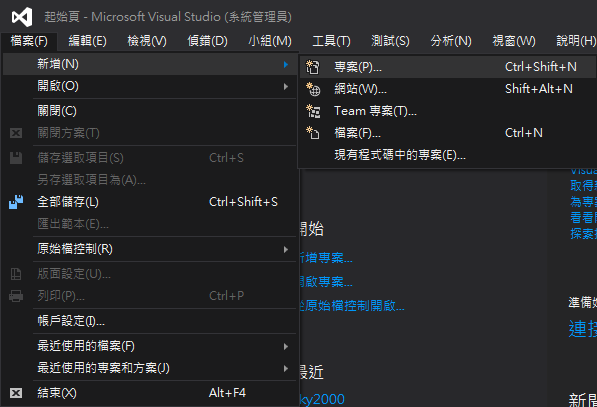Open the 測試(S) menu

click(390, 41)
